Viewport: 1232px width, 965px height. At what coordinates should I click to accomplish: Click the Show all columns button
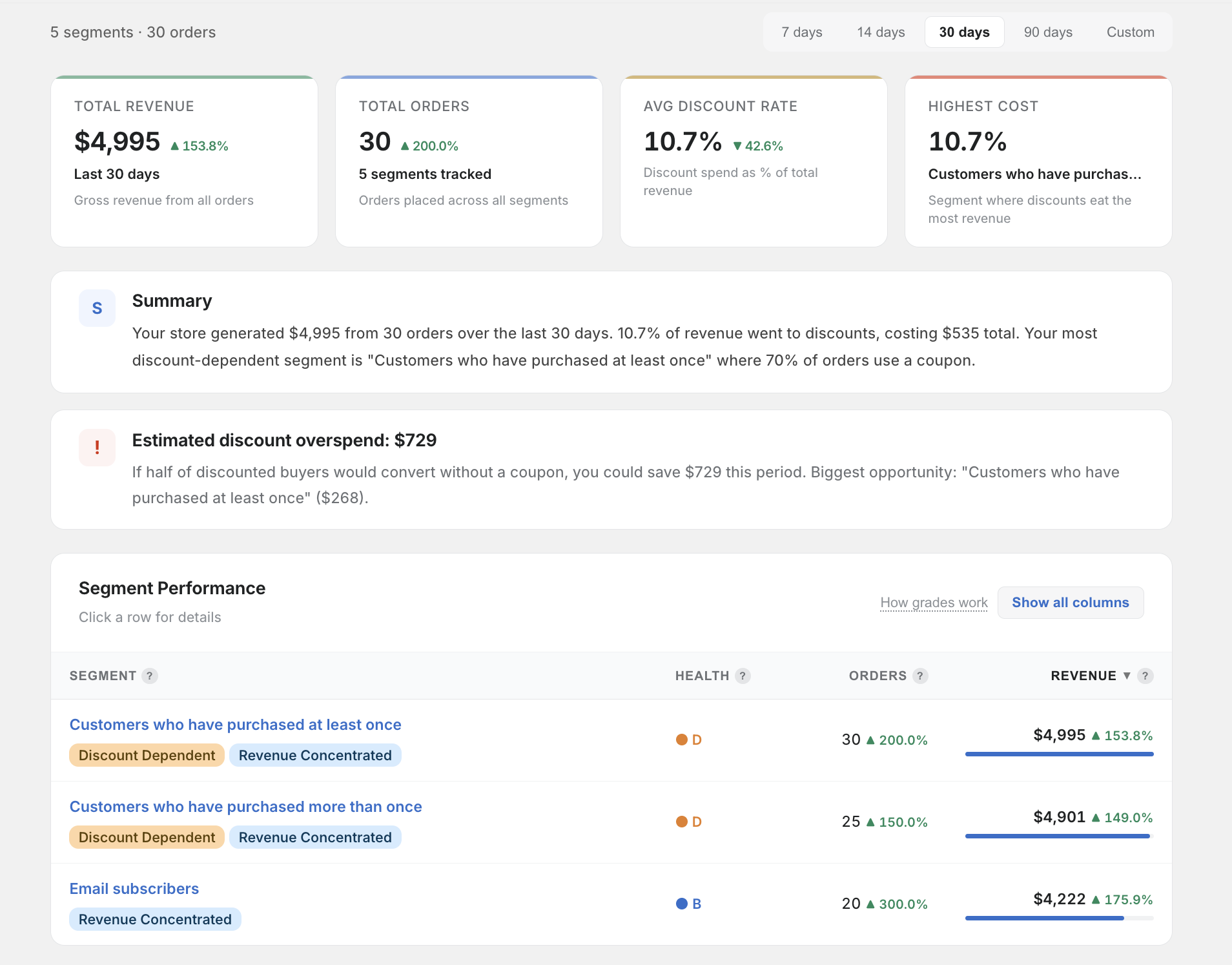click(x=1070, y=602)
